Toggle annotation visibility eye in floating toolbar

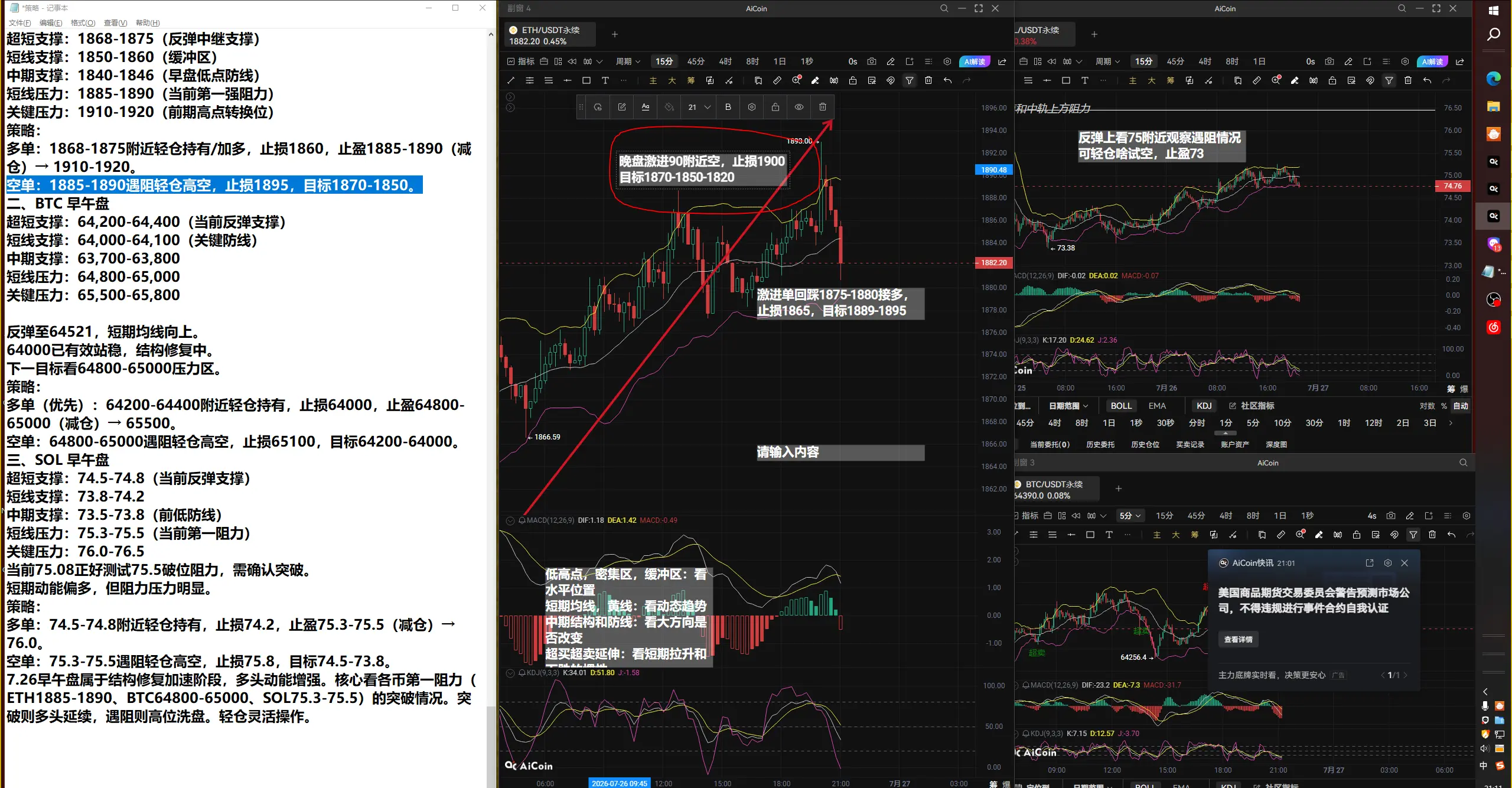tap(799, 107)
